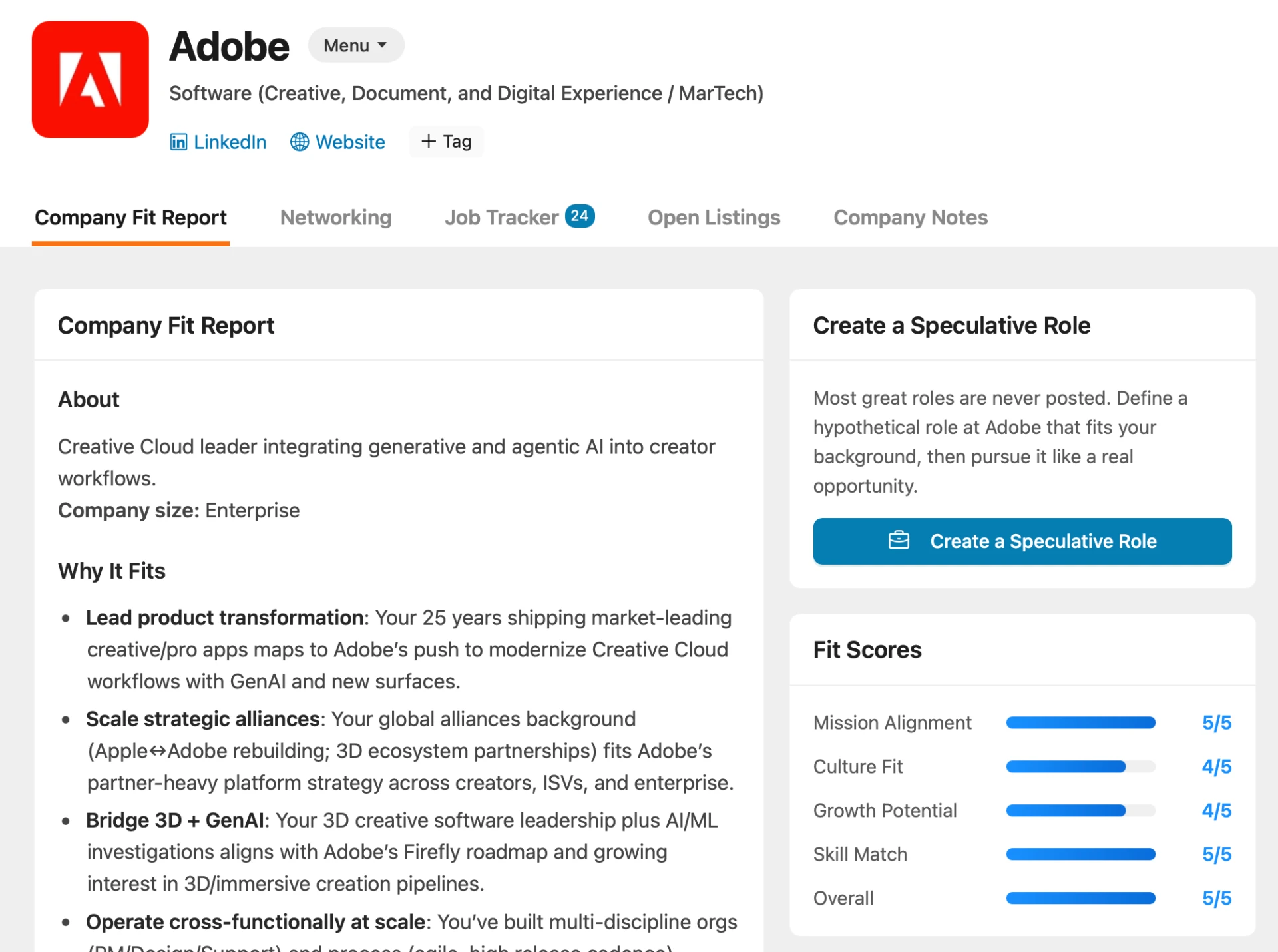The height and width of the screenshot is (952, 1278).
Task: Click the 'Bridge 3D + GenAI' bullet title
Action: click(175, 820)
